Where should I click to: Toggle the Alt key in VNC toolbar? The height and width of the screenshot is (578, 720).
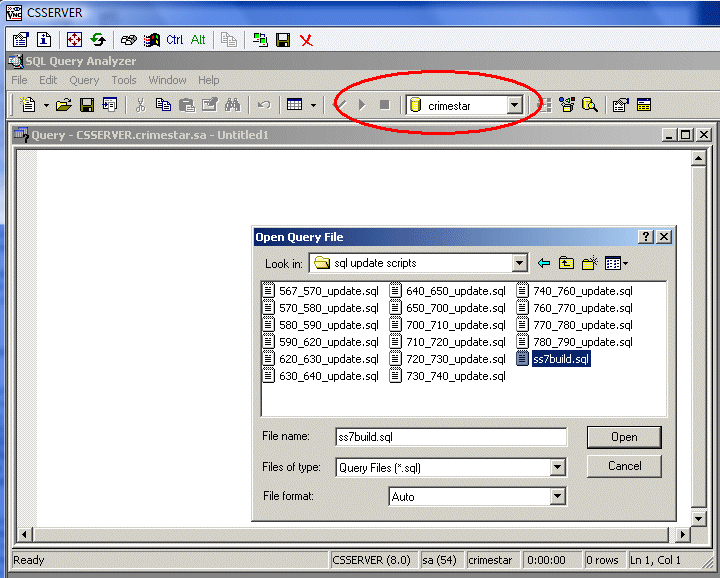(198, 40)
